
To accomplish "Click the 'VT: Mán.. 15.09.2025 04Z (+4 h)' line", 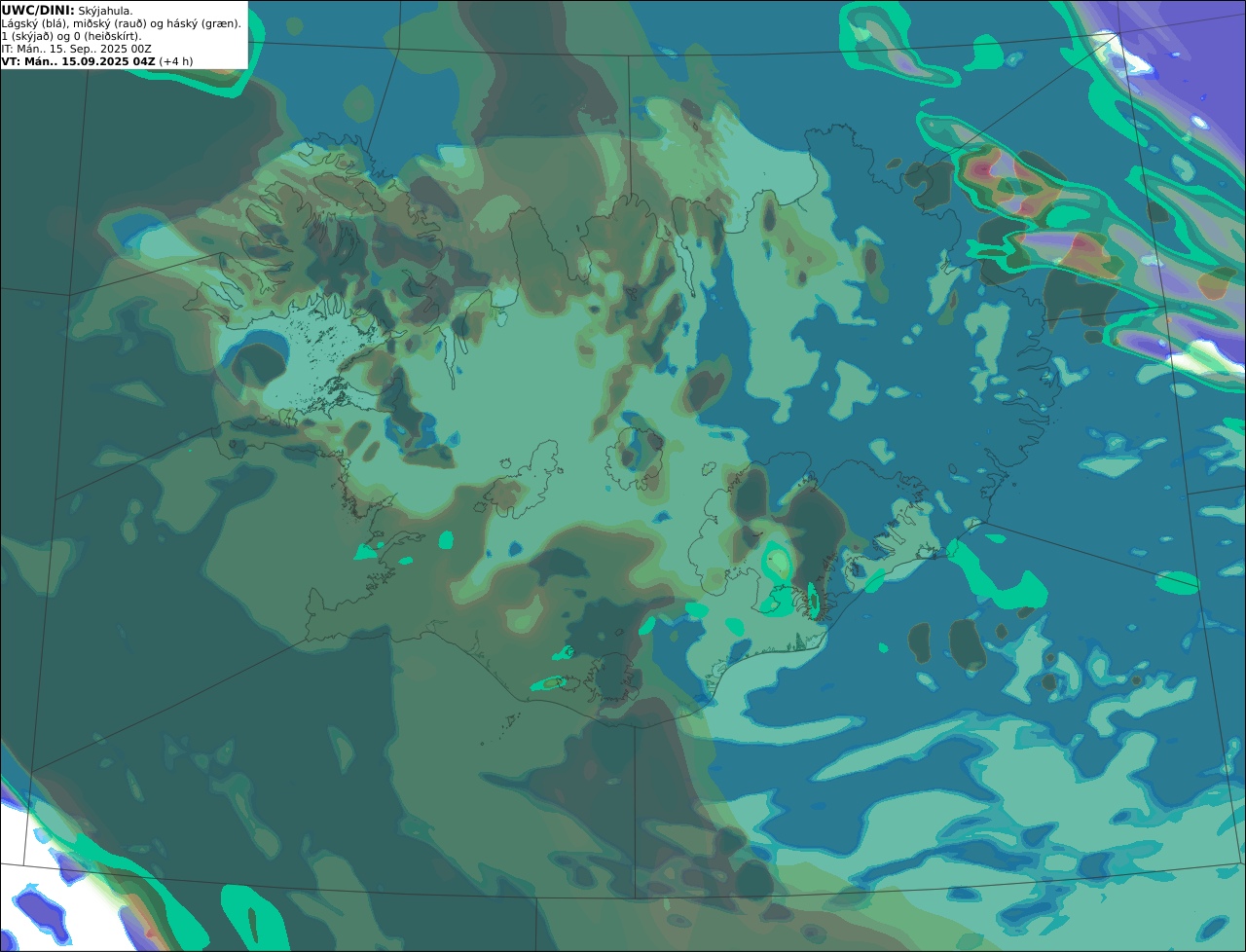I will point(97,61).
